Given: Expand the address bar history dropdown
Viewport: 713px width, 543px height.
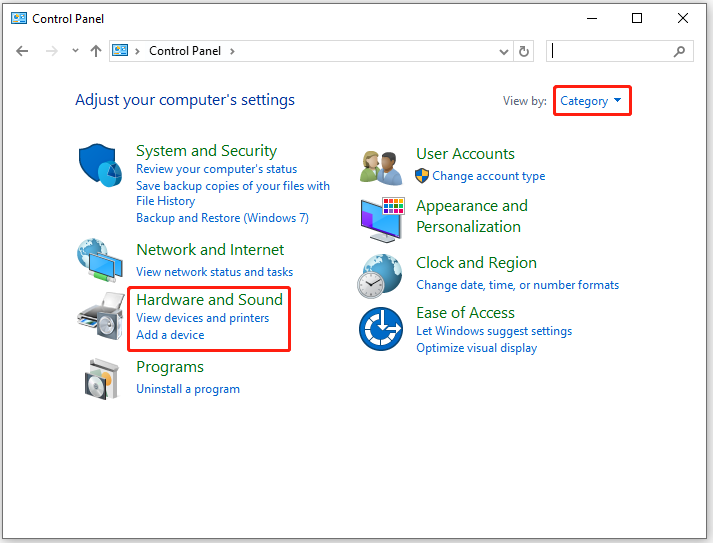Looking at the screenshot, I should coord(503,51).
